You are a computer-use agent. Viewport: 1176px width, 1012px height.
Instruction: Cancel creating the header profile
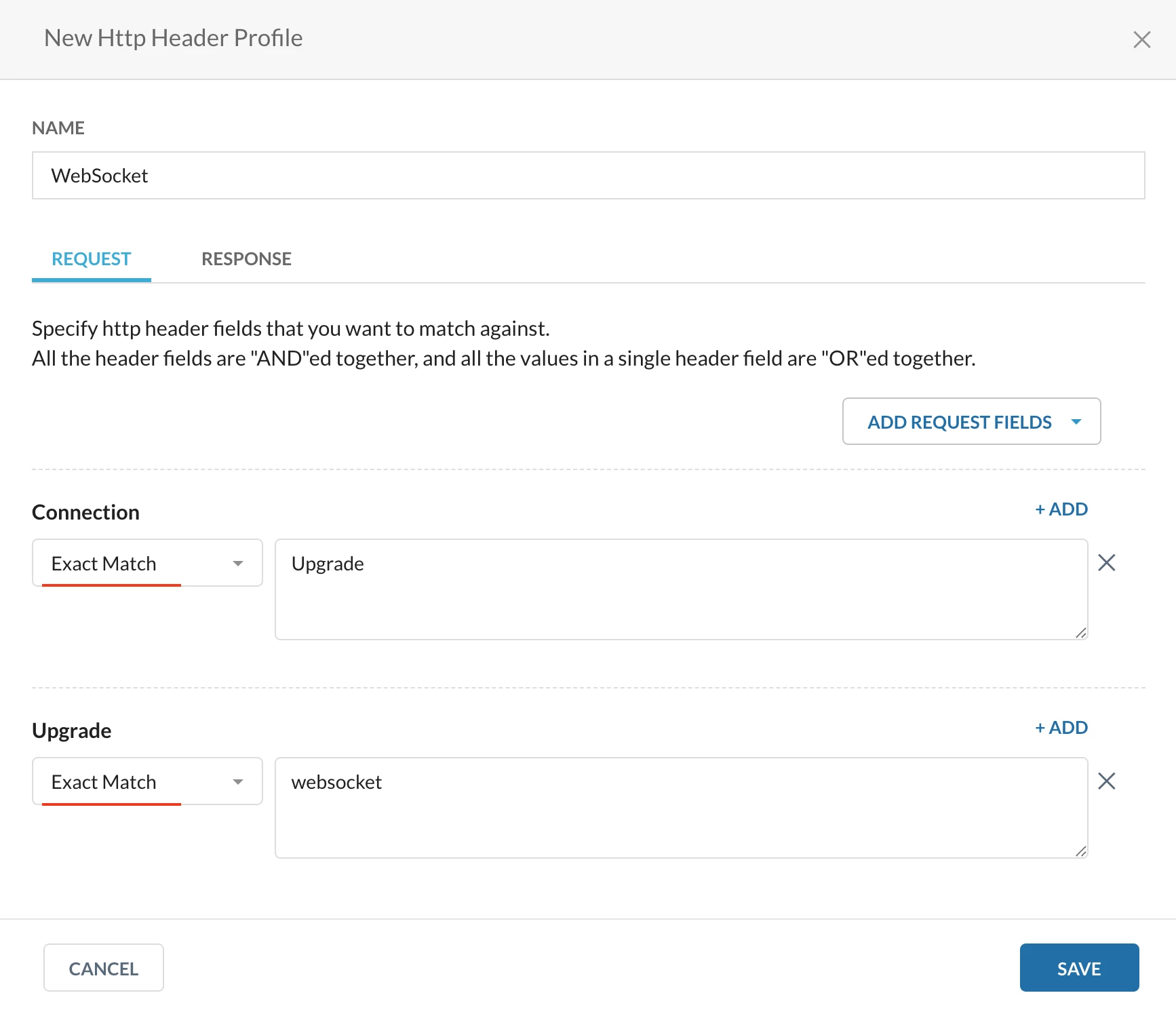[x=104, y=968]
